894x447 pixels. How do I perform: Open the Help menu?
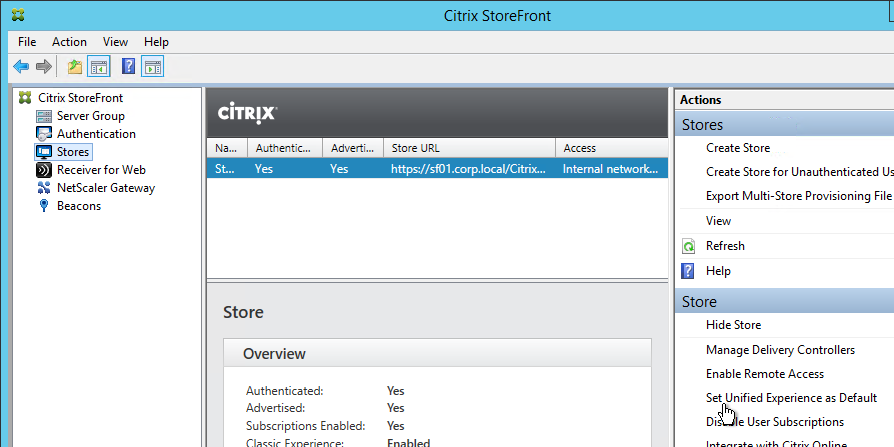point(156,42)
